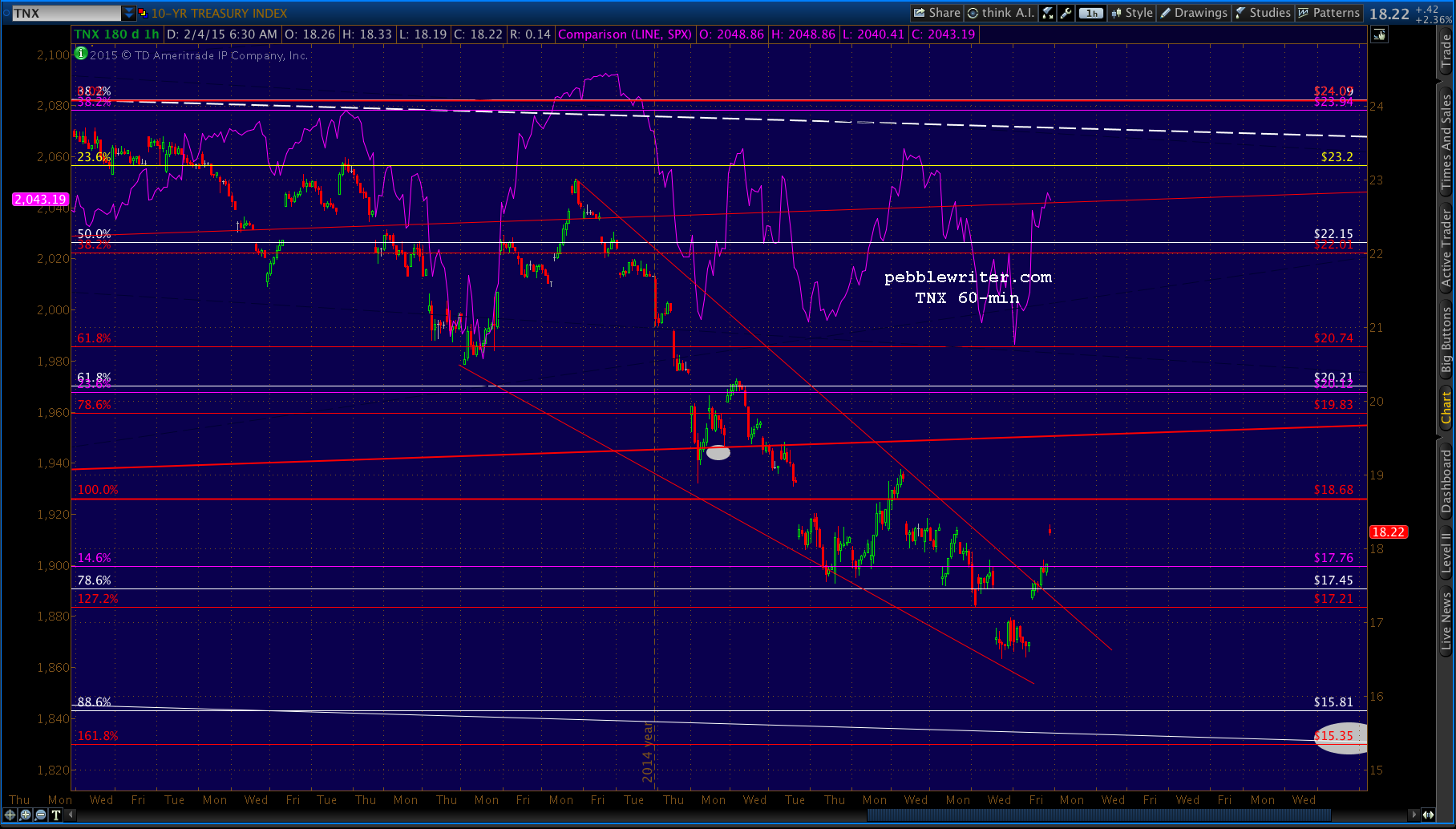Switch to the Dashboard side tab
The width and height of the screenshot is (1456, 829).
coord(1446,481)
